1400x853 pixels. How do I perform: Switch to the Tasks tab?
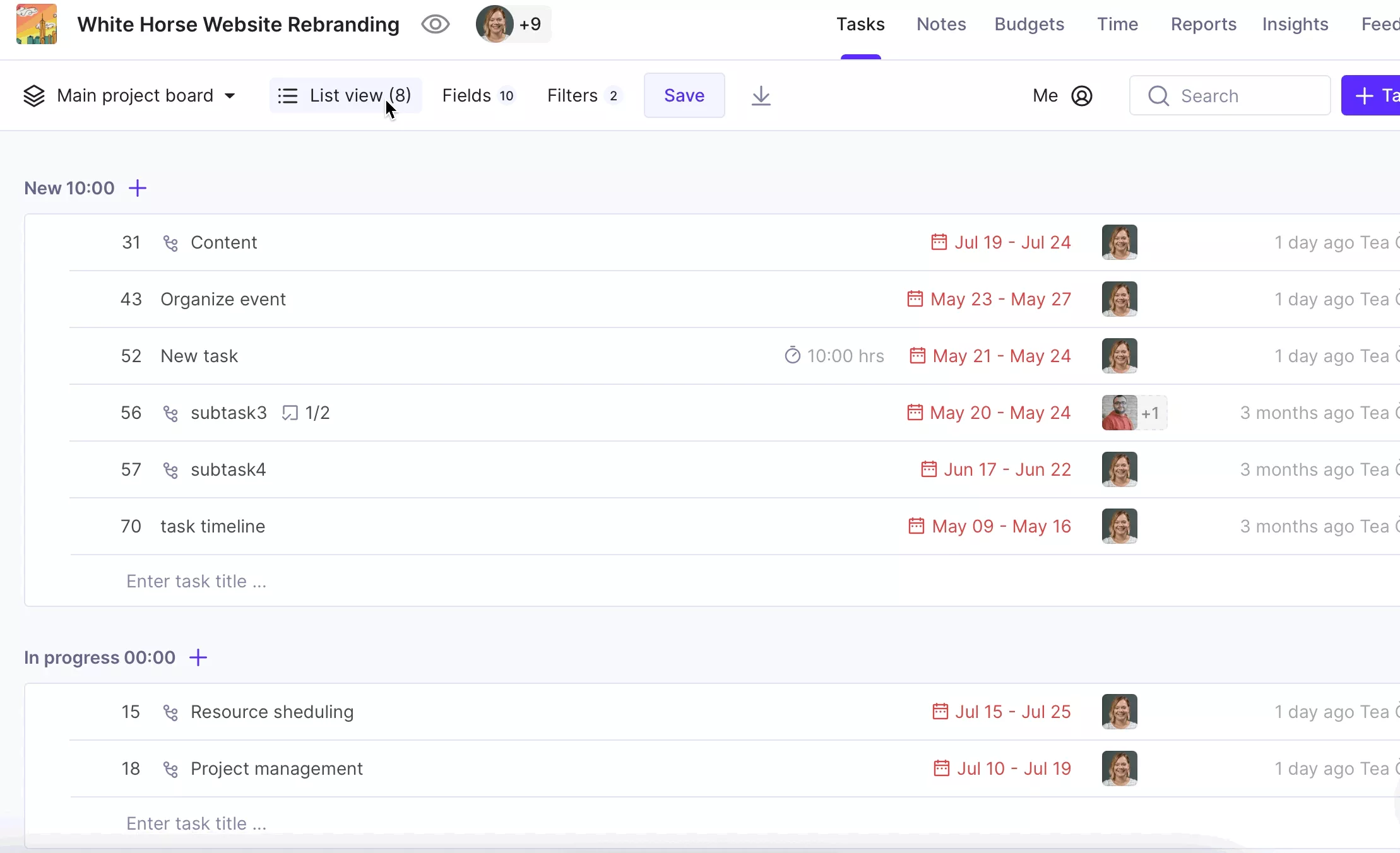860,24
